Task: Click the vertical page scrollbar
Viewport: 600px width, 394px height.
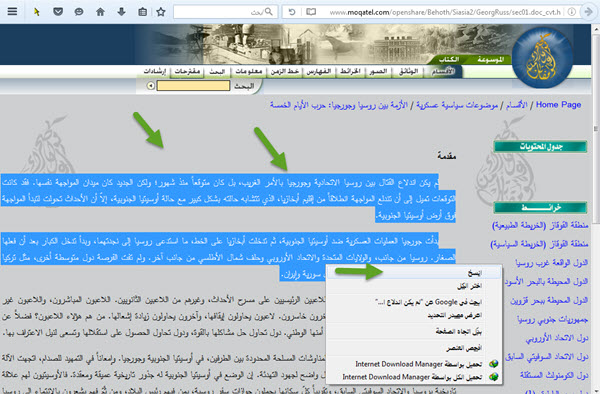Action: click(x=596, y=208)
